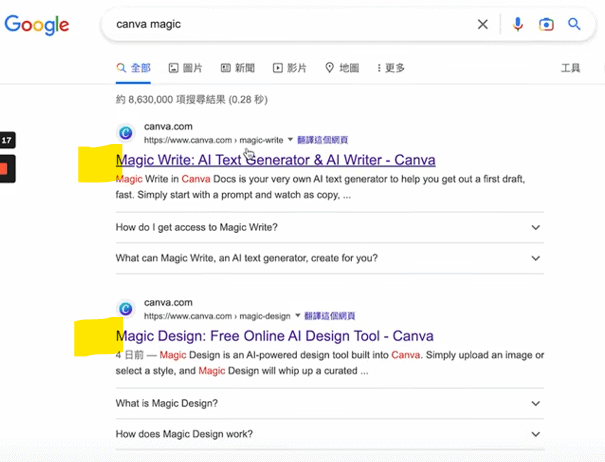Click the result count text 約 8,630,000 項搜尋結果
The image size is (605, 462).
pos(191,100)
